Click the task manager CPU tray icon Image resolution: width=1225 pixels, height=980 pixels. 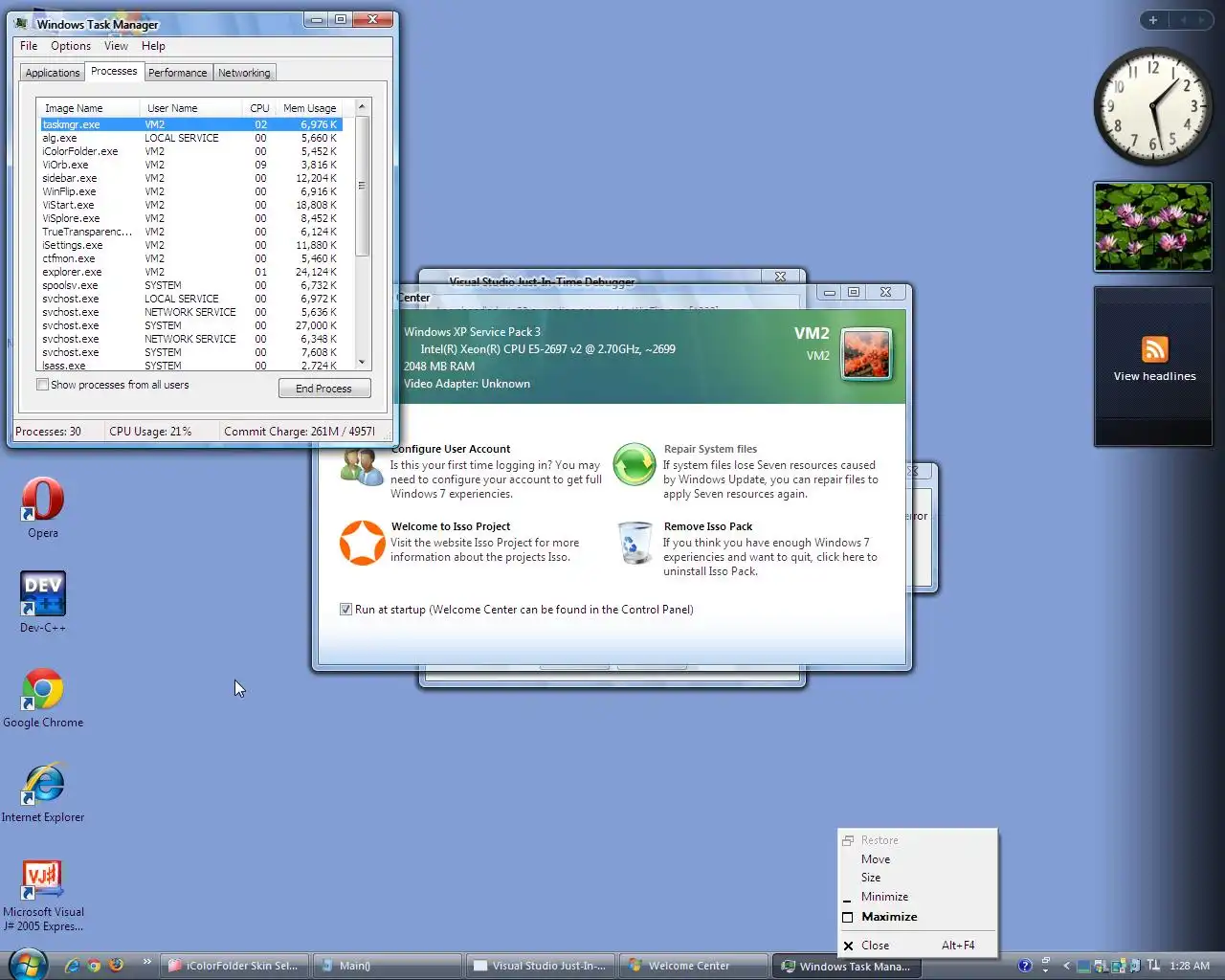tap(1083, 966)
